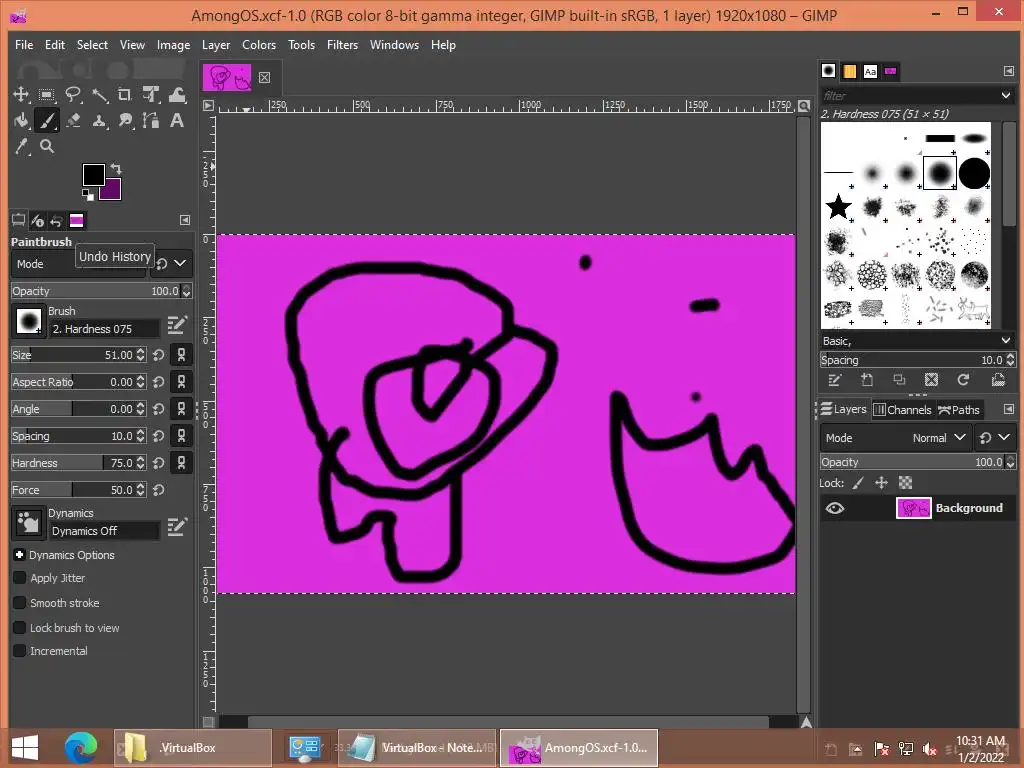Toggle Lock position and size
1024x768 pixels.
tap(882, 483)
